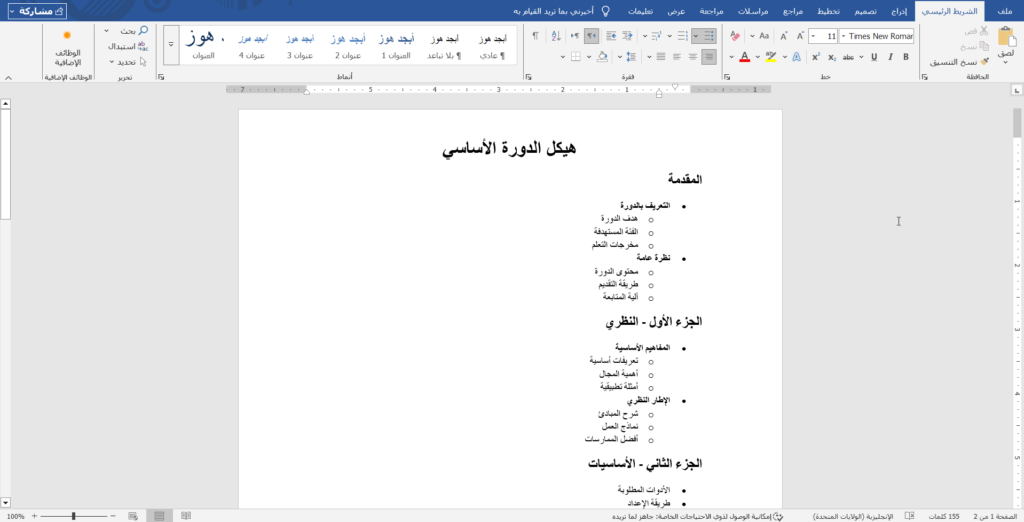The width and height of the screenshot is (1024, 522).
Task: Switch to the Insert (إدراج) tab
Action: (900, 11)
